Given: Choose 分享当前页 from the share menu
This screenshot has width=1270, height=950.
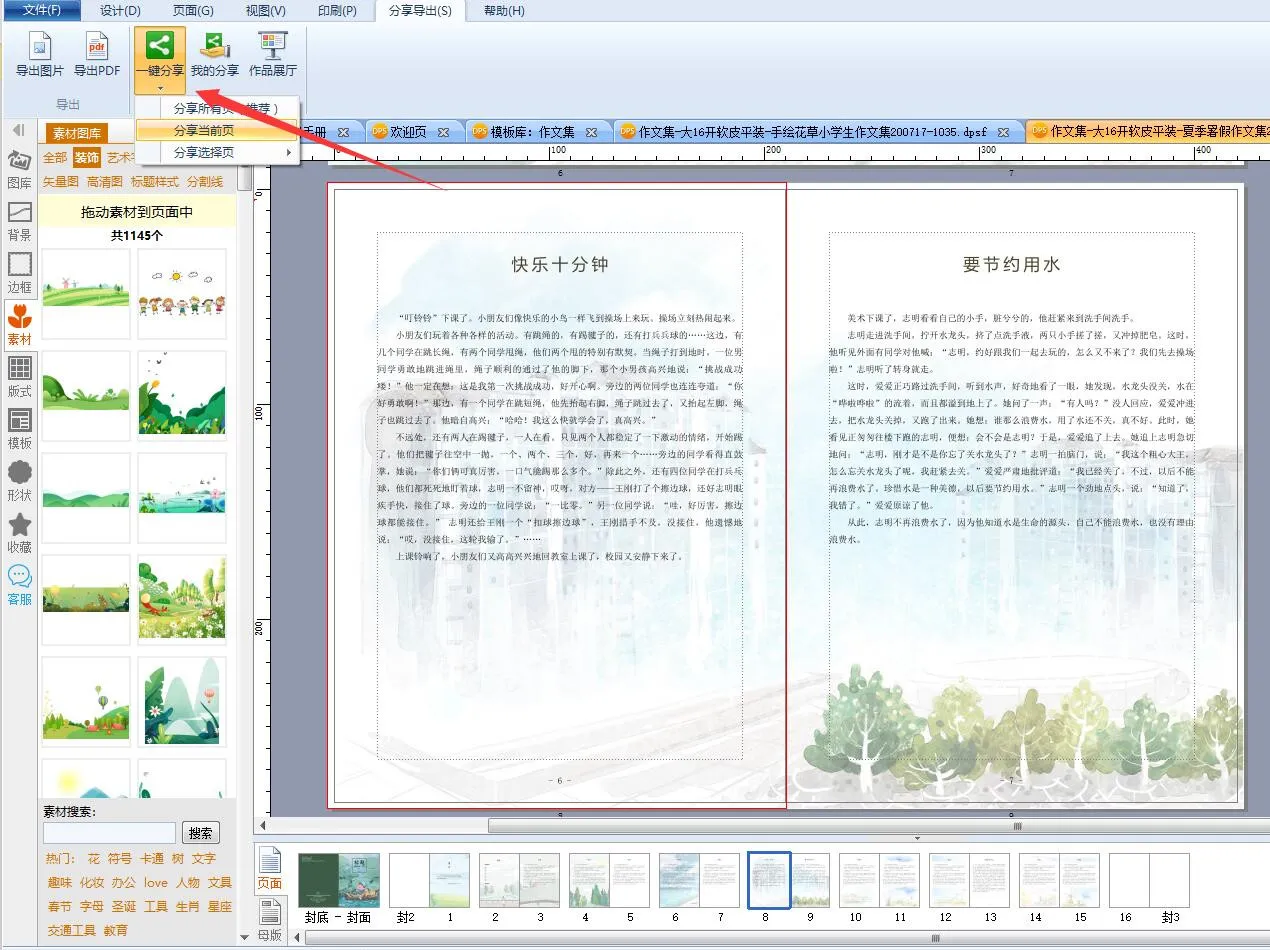Looking at the screenshot, I should point(204,130).
